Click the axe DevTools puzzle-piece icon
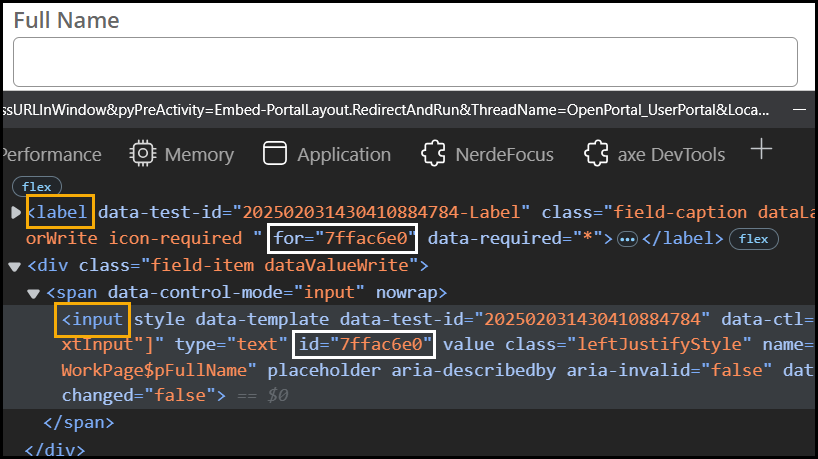This screenshot has width=818, height=459. pyautogui.click(x=596, y=154)
